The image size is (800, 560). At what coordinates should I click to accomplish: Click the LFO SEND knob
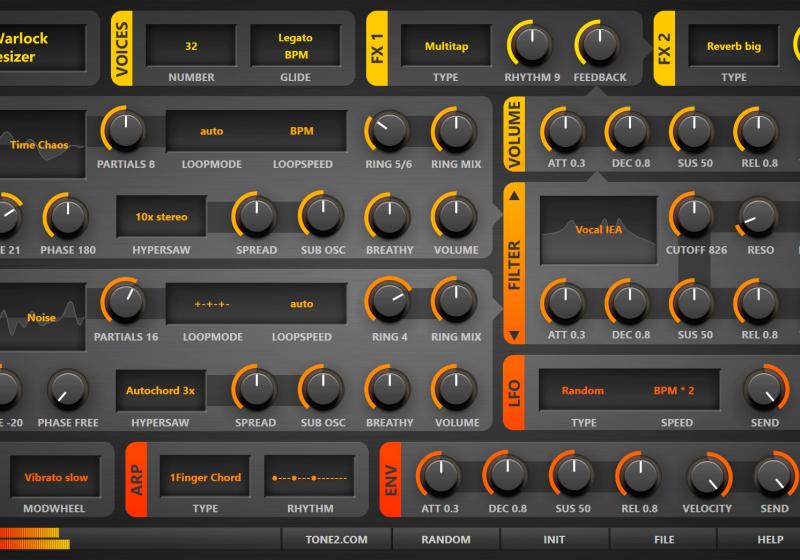(x=765, y=389)
